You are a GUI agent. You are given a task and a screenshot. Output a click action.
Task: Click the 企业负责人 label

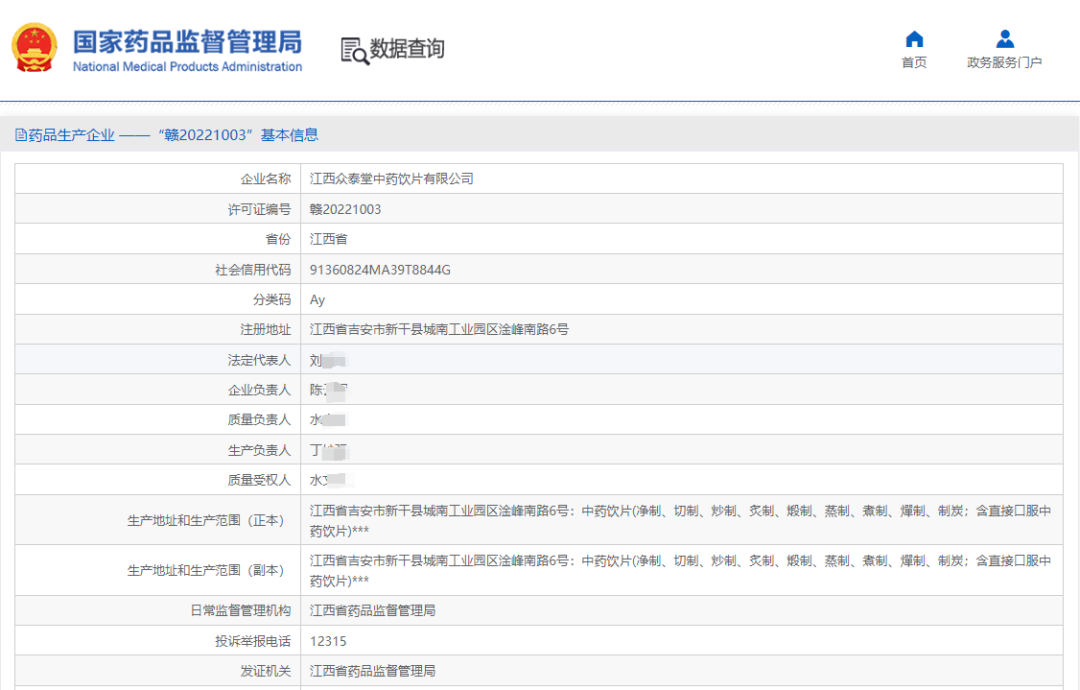pyautogui.click(x=259, y=390)
